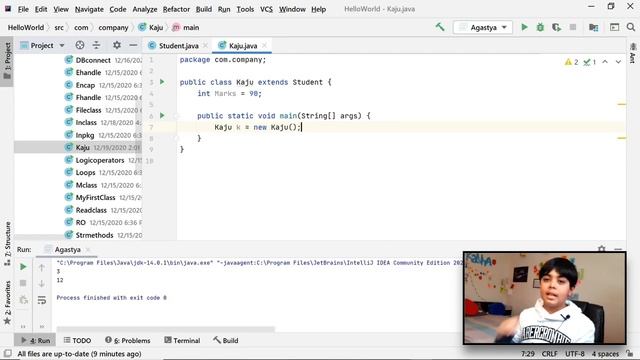The width and height of the screenshot is (640, 360).
Task: Close the Kaju.java tab
Action: tap(264, 45)
